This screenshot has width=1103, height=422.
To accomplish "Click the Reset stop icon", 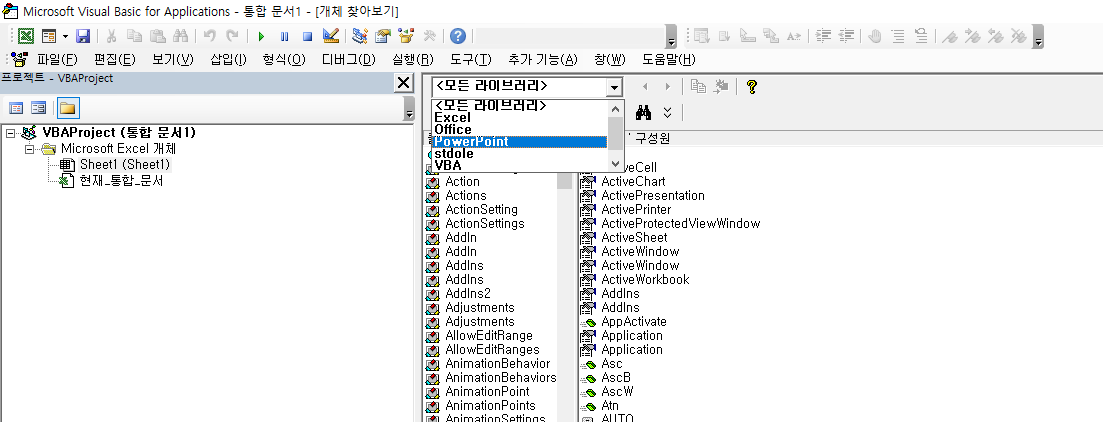I will pos(307,36).
